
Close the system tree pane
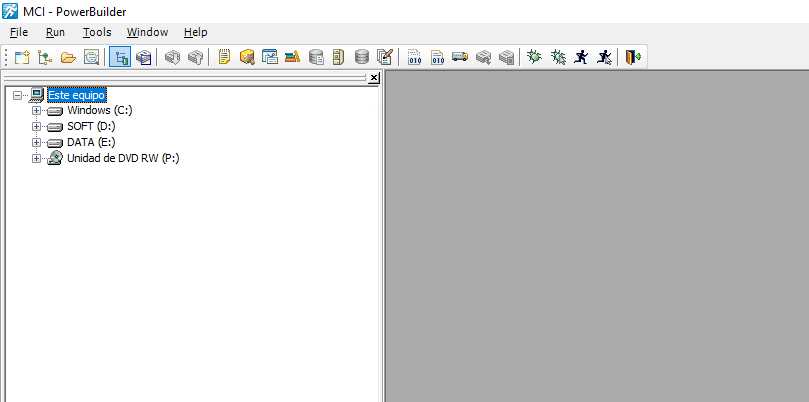(374, 77)
